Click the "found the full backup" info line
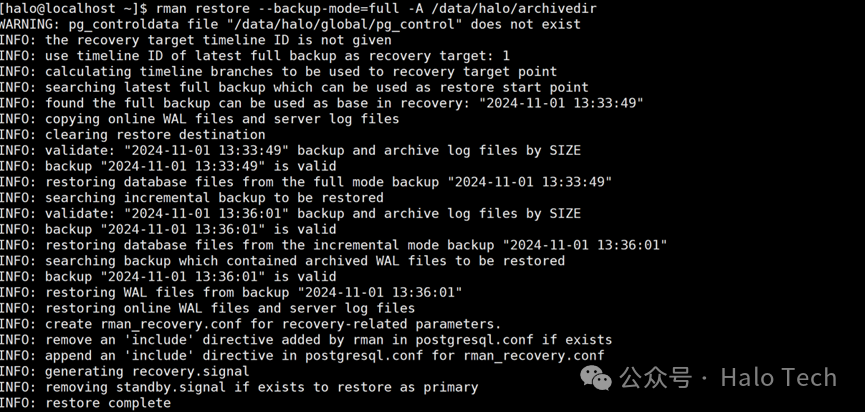The width and height of the screenshot is (865, 412). (320, 103)
